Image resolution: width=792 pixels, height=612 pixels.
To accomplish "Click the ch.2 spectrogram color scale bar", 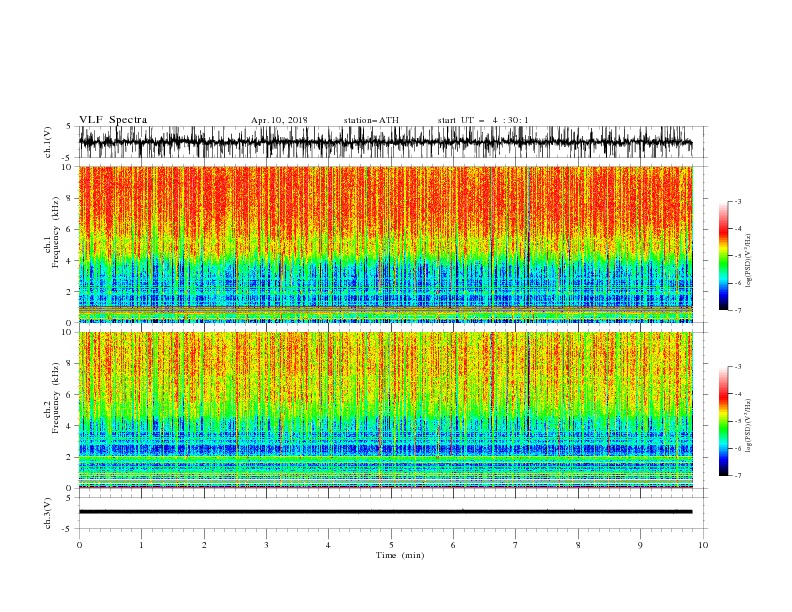I will click(x=723, y=421).
